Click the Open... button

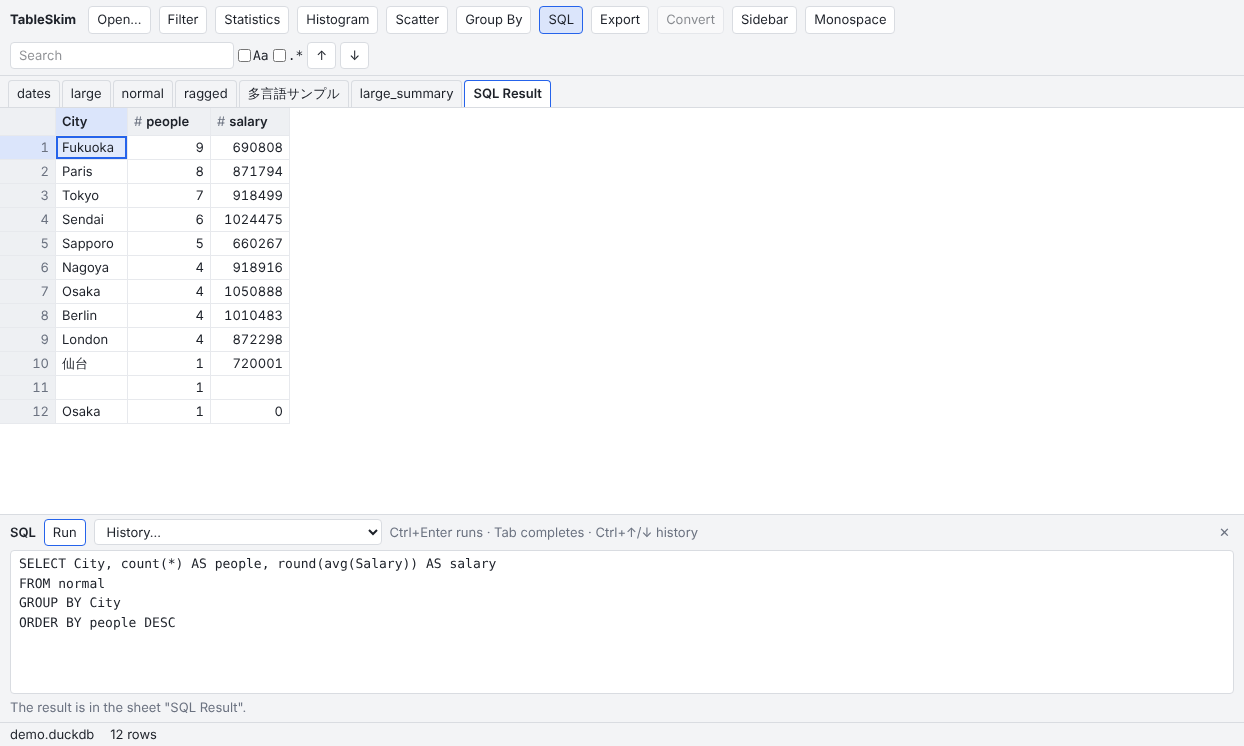click(120, 20)
